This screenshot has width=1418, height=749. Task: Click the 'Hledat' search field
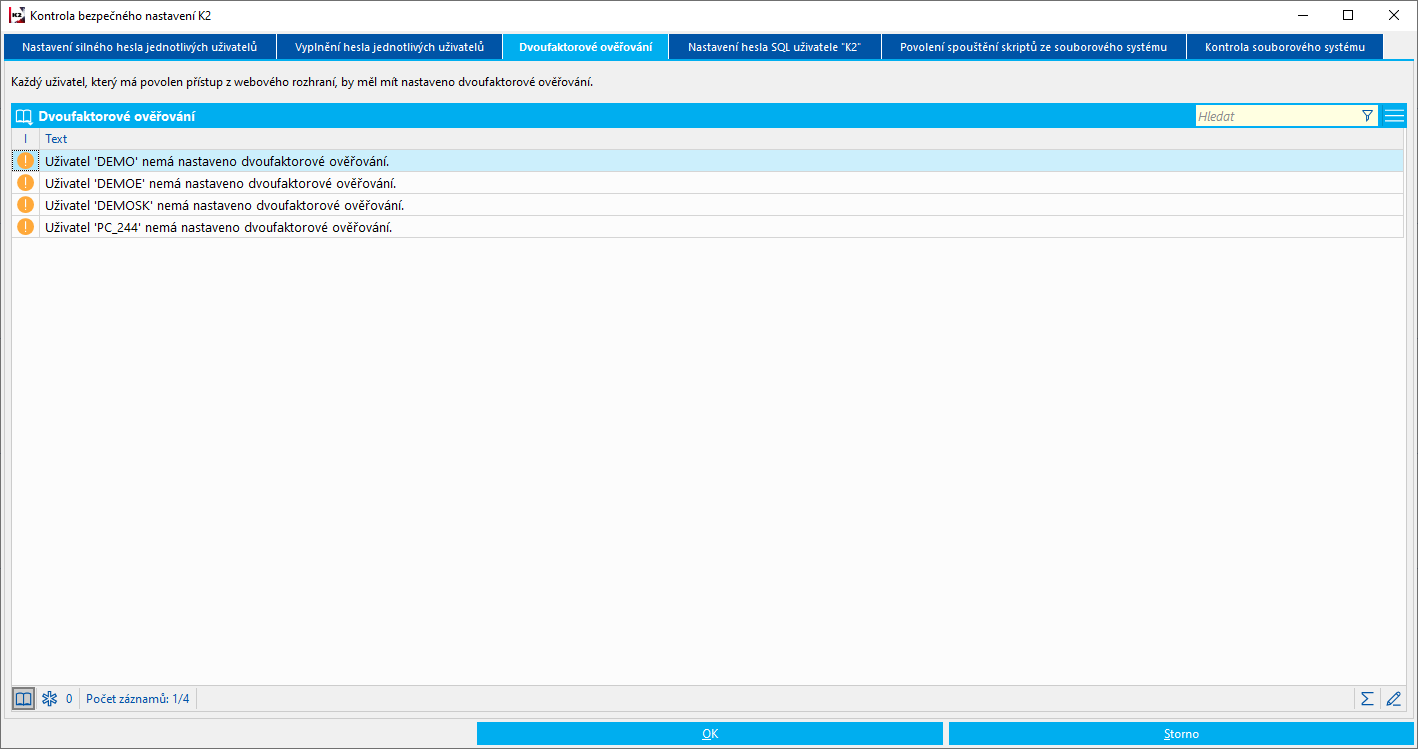(1277, 116)
